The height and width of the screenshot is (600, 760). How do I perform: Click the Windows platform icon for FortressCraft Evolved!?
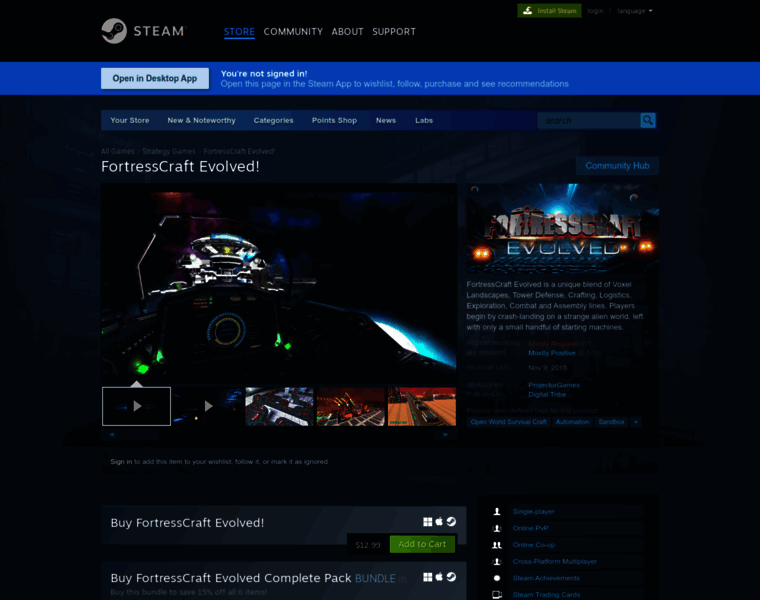(428, 521)
